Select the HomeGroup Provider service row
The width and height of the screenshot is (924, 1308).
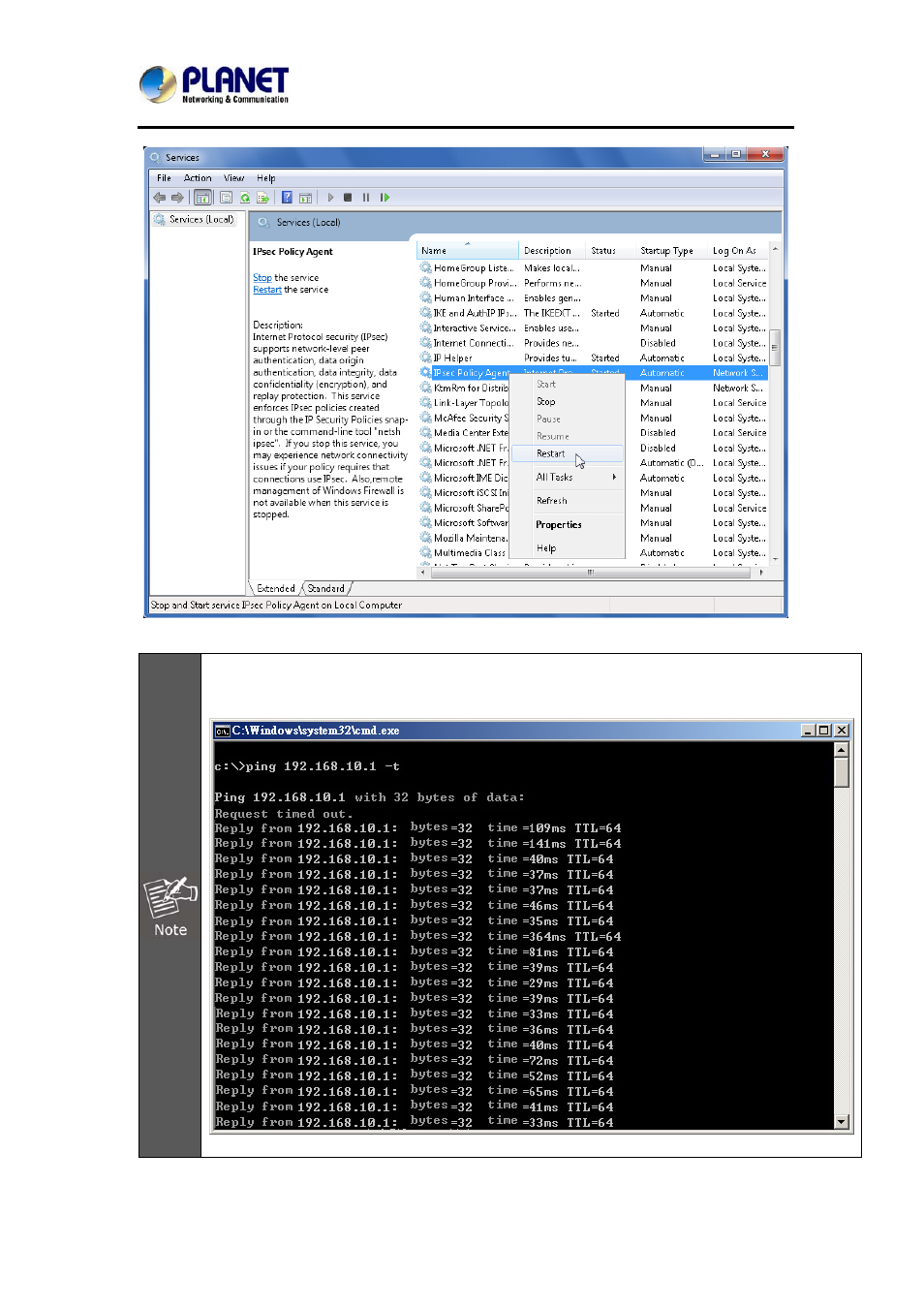pyautogui.click(x=593, y=283)
